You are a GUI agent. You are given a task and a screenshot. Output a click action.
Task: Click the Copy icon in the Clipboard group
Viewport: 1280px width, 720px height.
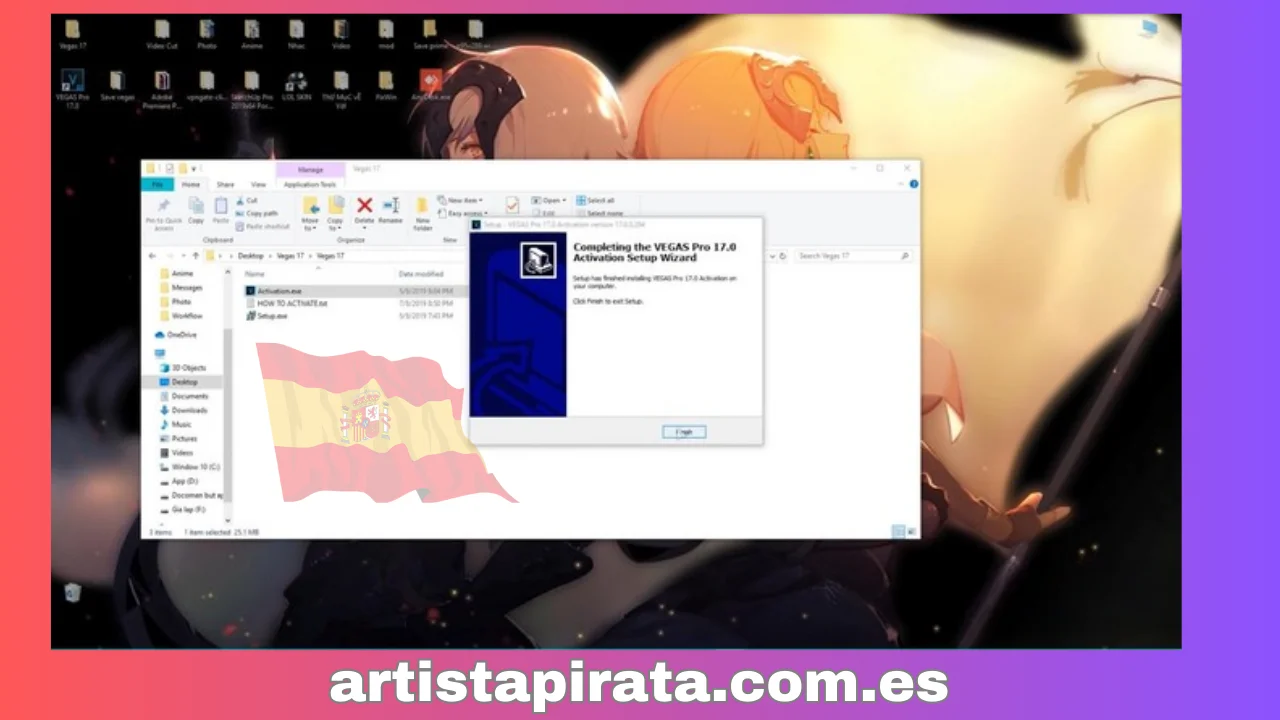(x=196, y=205)
